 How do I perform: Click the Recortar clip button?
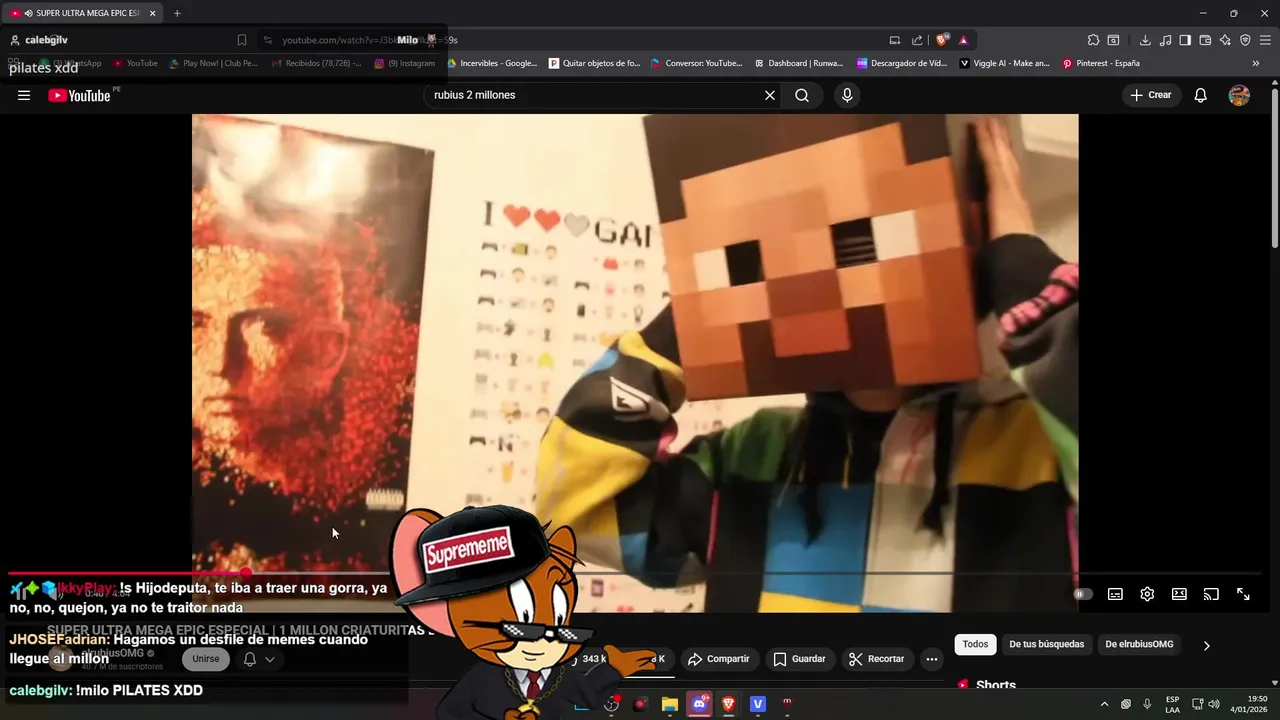[x=876, y=659]
